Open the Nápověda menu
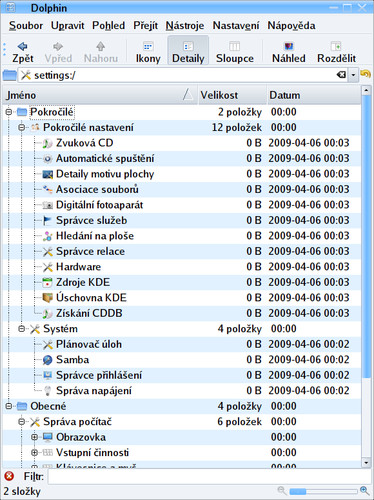The width and height of the screenshot is (374, 500). [x=291, y=26]
